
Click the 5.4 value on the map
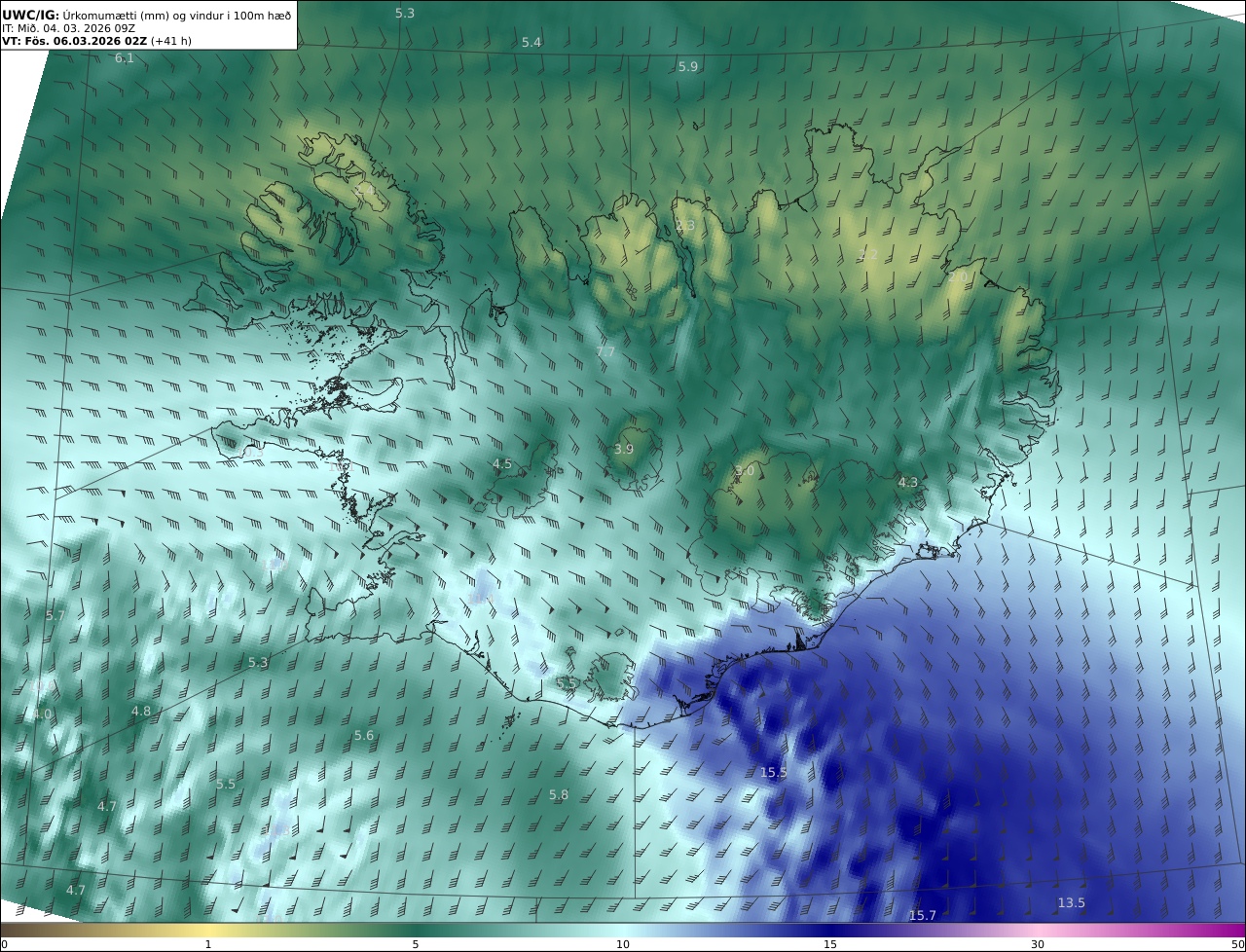click(531, 43)
